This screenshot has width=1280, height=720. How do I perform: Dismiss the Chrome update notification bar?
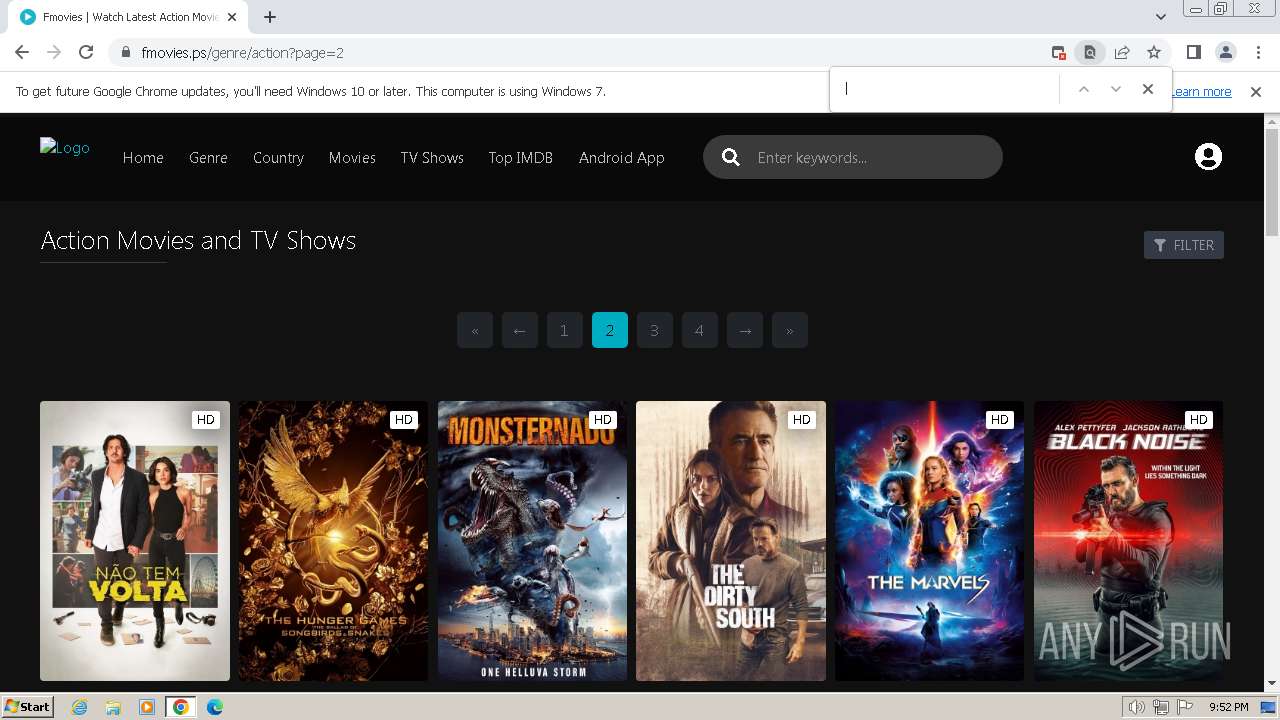(1256, 92)
